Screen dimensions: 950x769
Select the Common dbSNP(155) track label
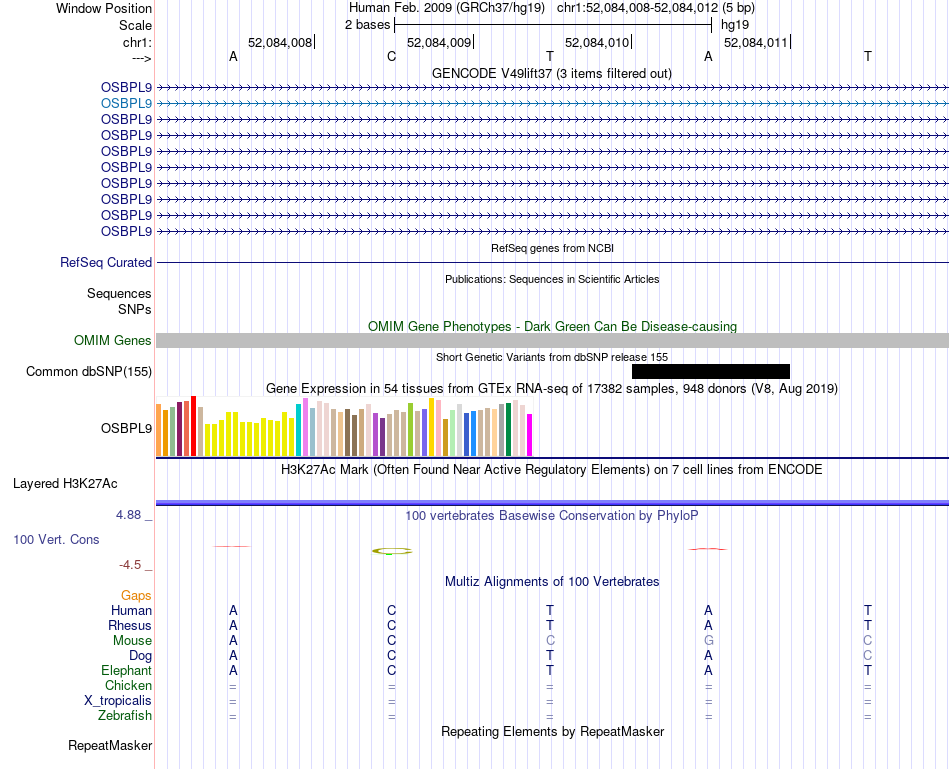click(88, 371)
